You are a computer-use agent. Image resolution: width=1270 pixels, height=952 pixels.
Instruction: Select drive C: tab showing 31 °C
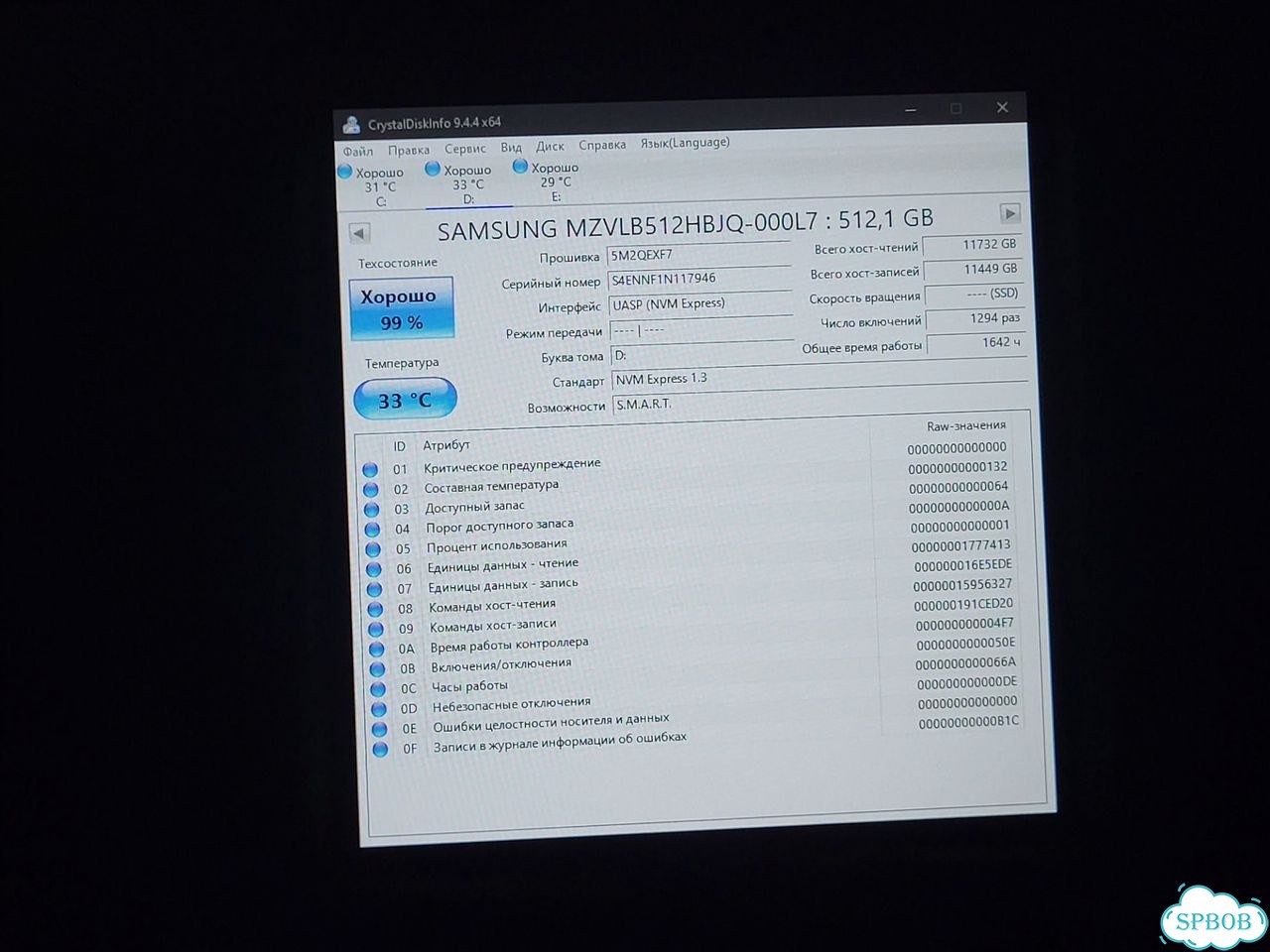pos(373,185)
